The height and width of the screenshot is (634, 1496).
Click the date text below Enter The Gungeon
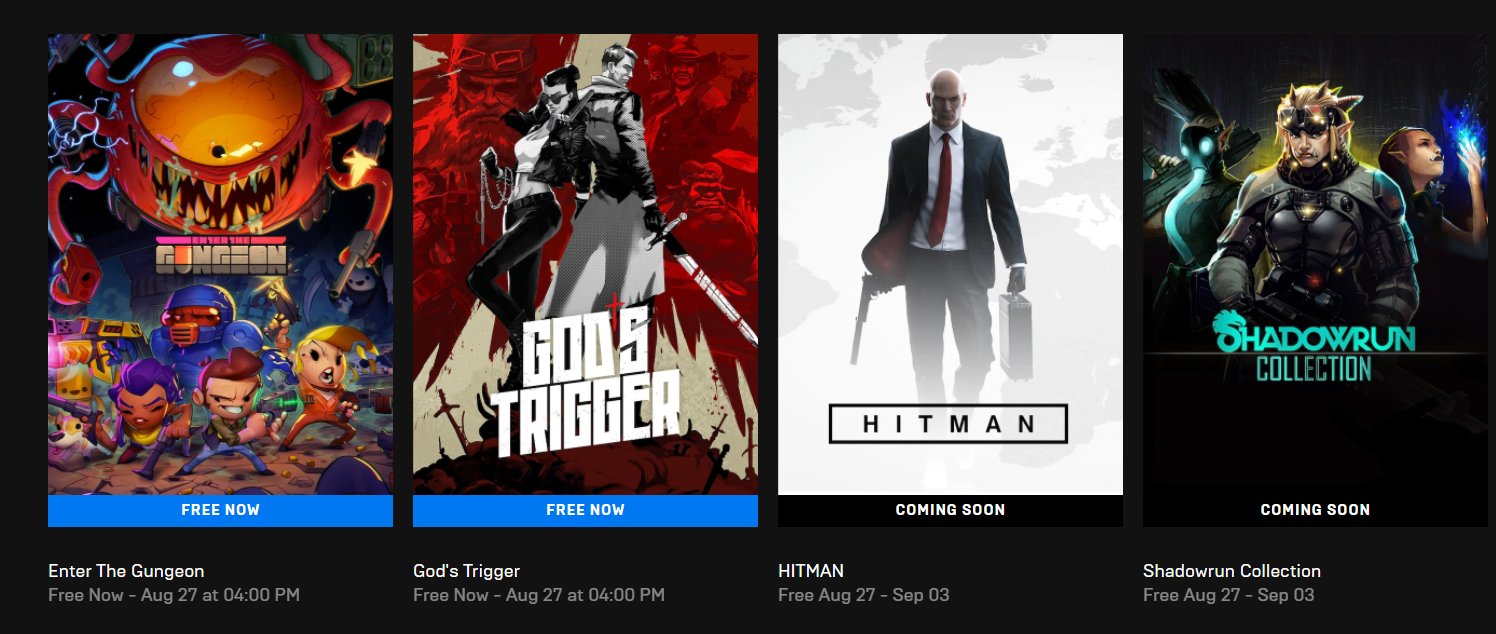[174, 595]
